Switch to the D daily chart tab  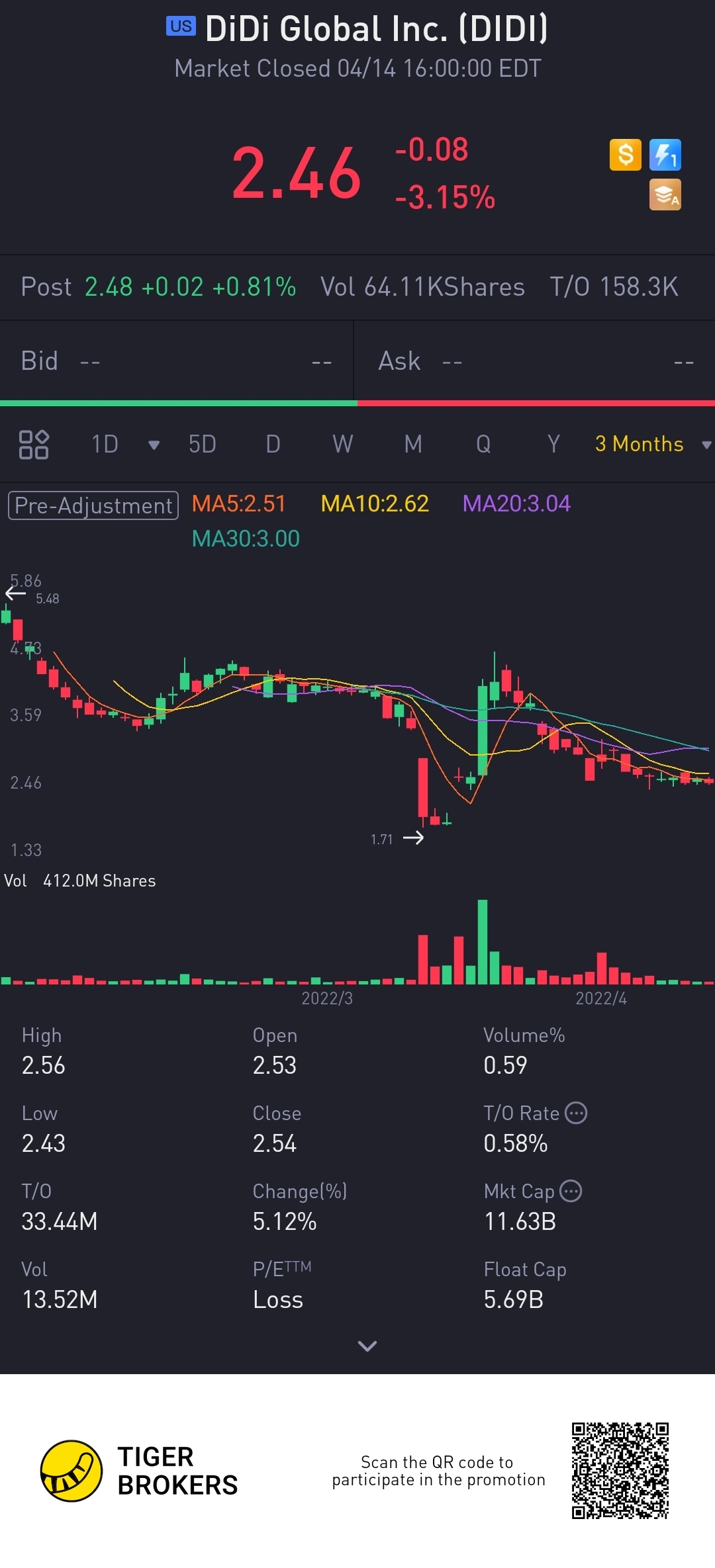click(x=273, y=445)
